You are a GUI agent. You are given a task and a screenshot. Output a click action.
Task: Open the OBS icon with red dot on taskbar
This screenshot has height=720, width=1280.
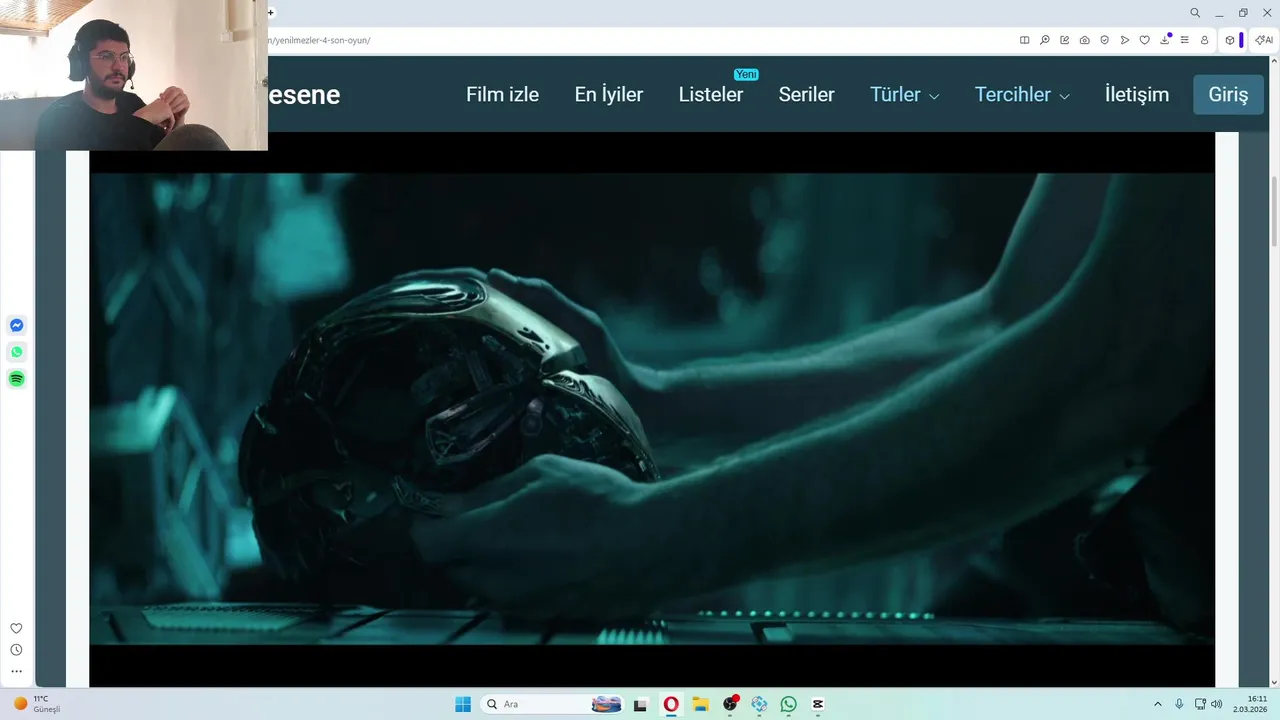[730, 704]
